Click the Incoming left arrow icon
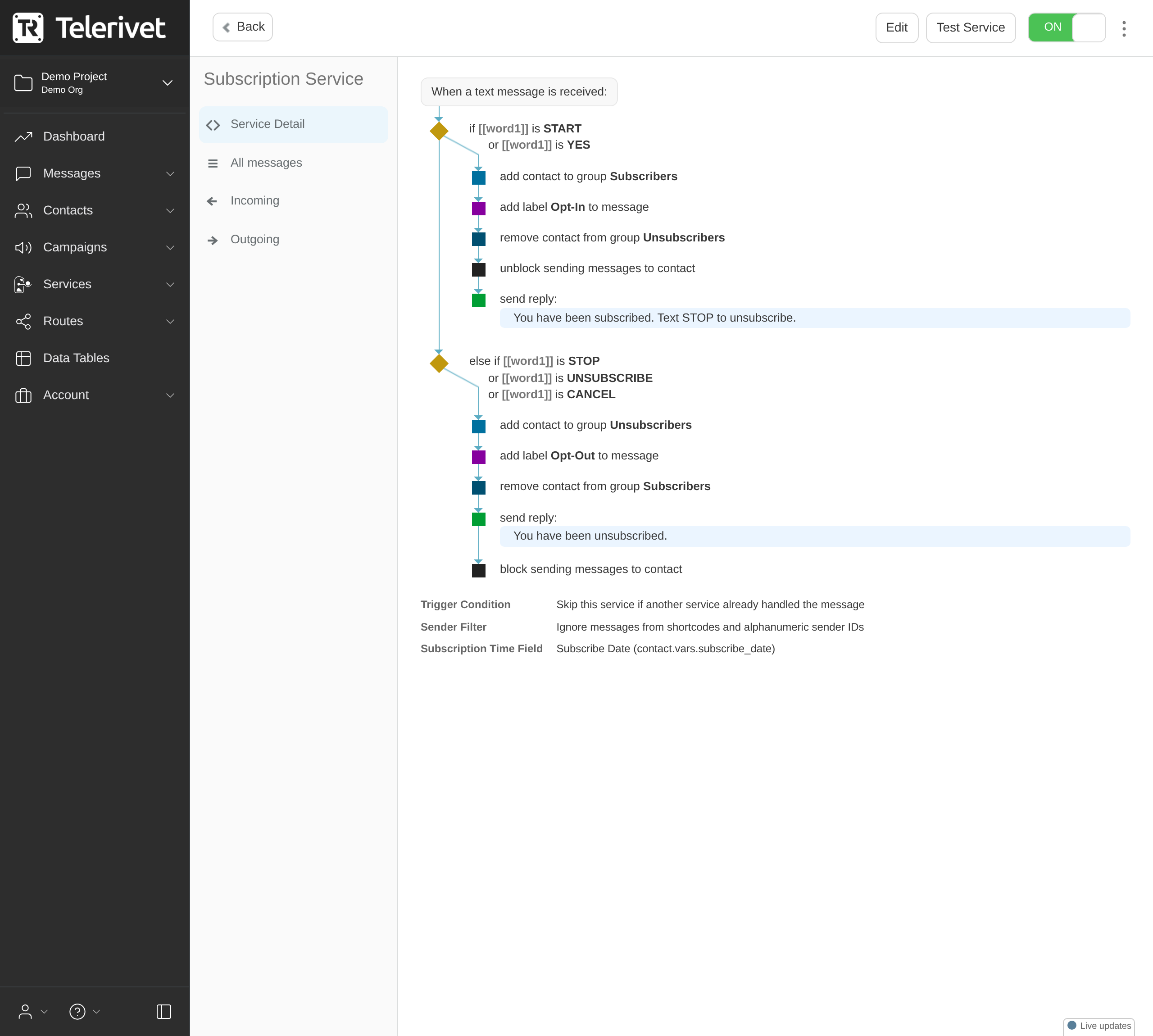The image size is (1153, 1036). pyautogui.click(x=212, y=201)
